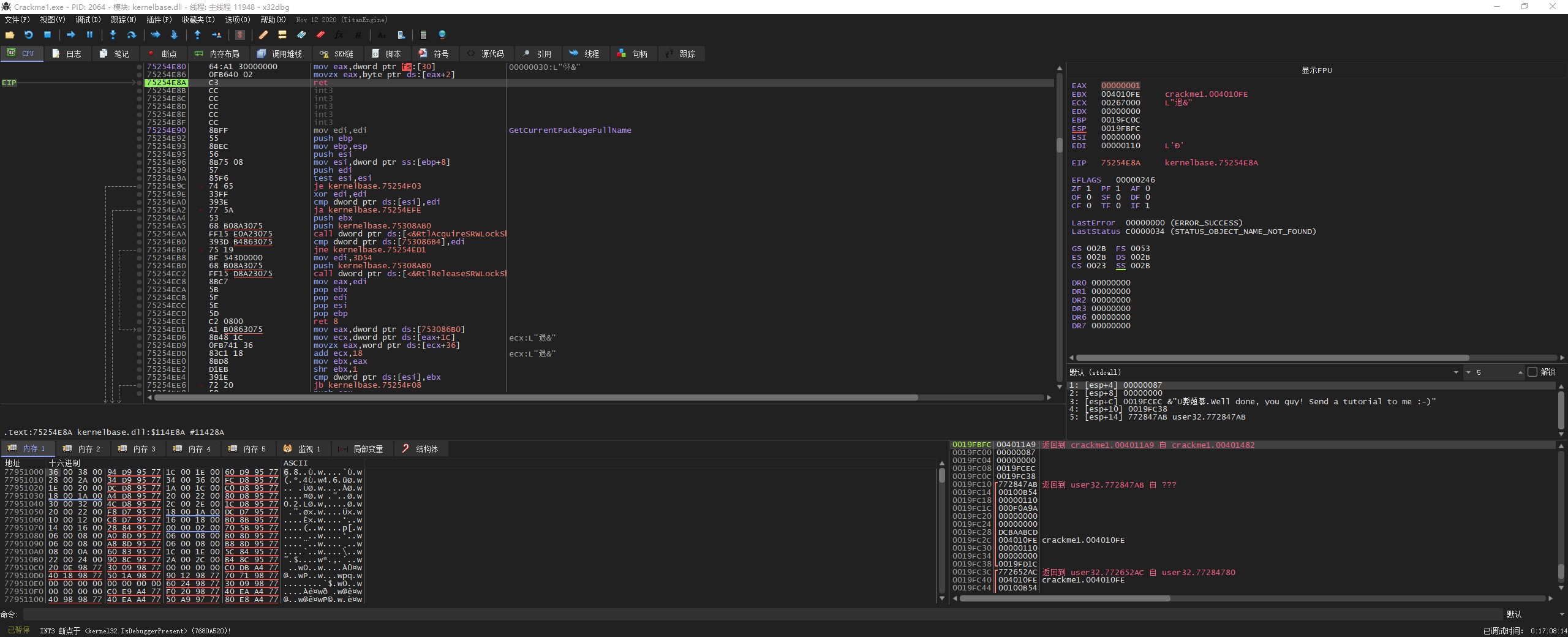Click the Scylla red S icon
1568x637 pixels.
click(240, 35)
